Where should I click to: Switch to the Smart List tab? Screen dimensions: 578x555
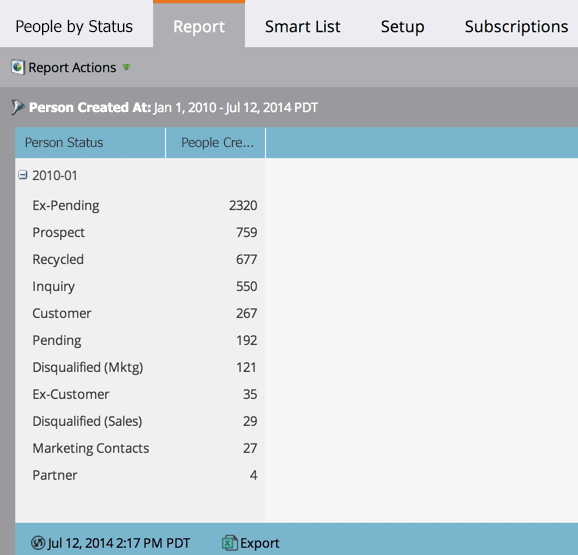coord(303,27)
